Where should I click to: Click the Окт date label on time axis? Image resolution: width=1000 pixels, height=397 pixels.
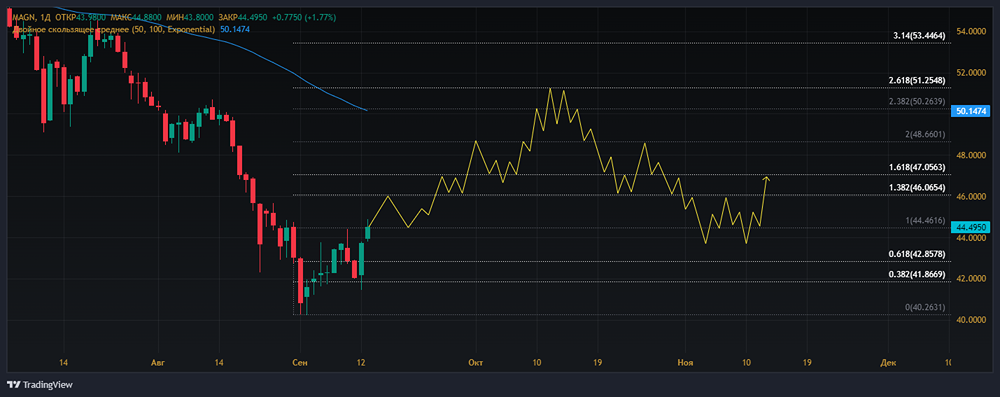(476, 363)
